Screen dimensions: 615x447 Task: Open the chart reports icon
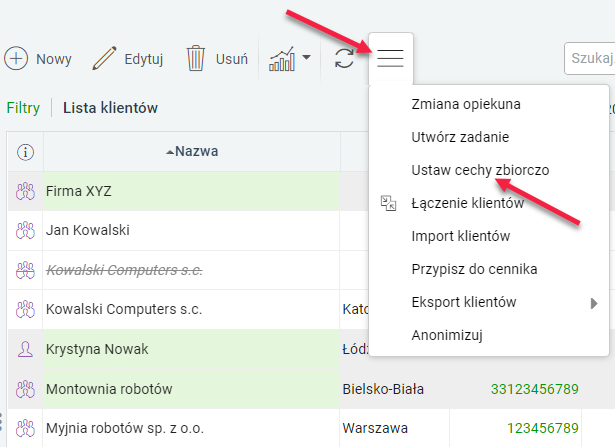point(282,59)
